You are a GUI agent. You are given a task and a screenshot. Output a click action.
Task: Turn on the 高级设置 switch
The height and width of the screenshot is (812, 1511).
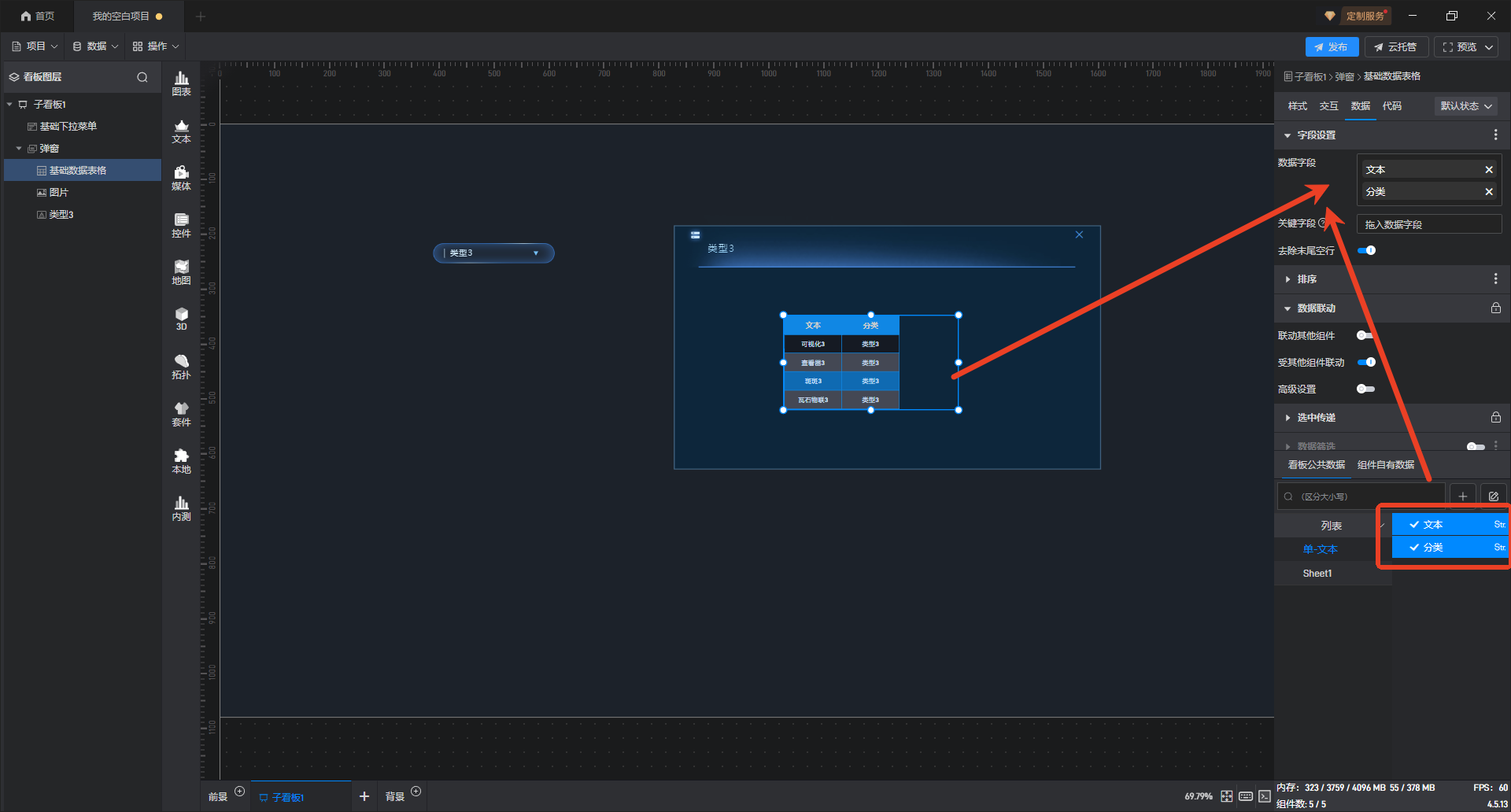click(x=1365, y=389)
